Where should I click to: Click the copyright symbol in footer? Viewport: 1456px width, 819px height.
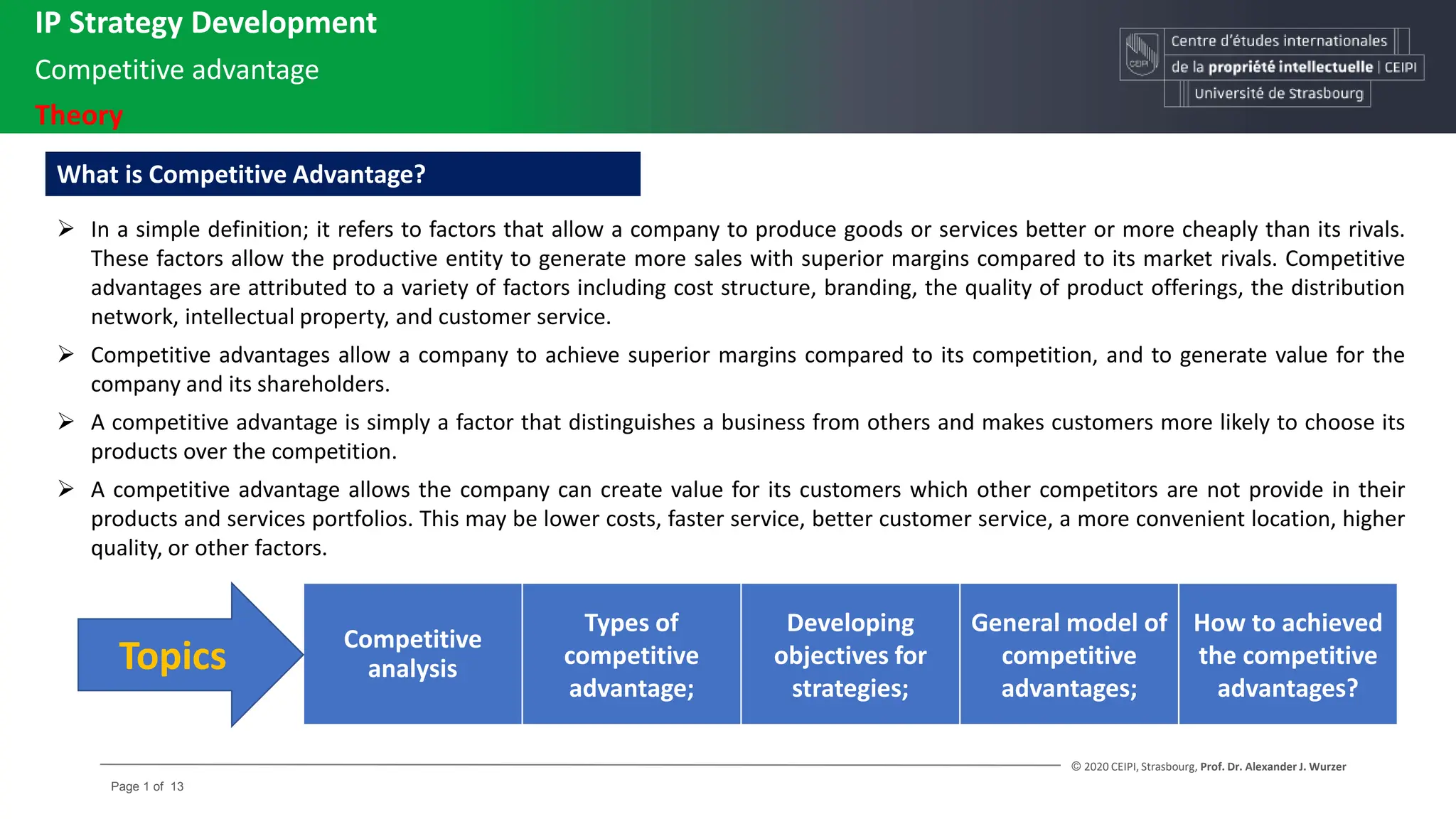pos(1076,766)
